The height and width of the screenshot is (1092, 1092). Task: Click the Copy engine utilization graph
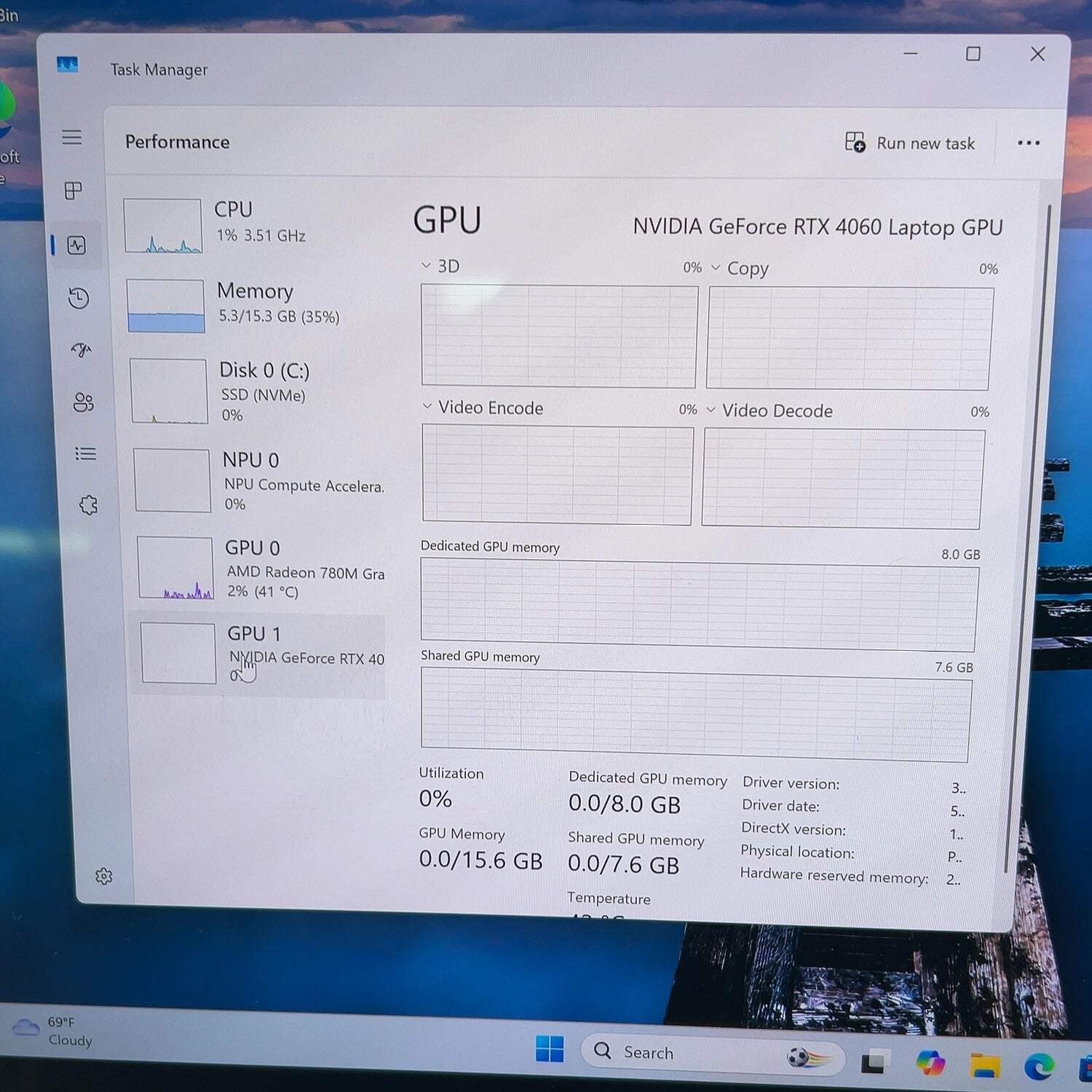coord(850,339)
